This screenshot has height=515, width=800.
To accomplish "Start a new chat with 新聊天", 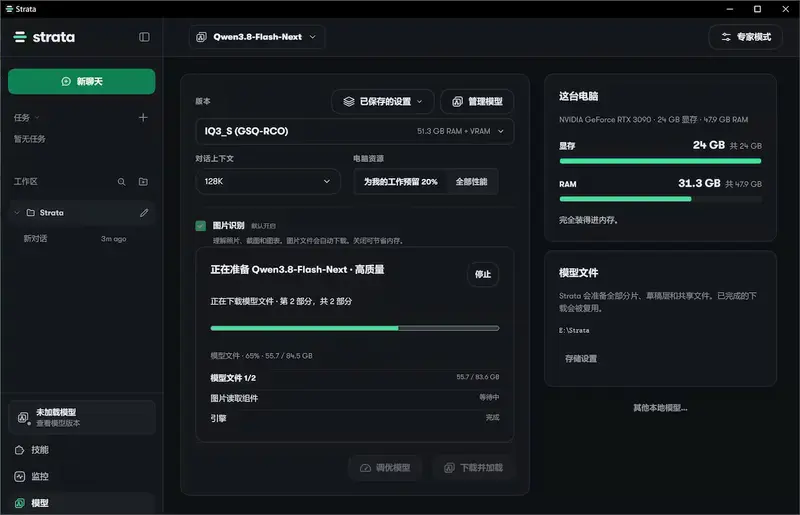I will 82,81.
